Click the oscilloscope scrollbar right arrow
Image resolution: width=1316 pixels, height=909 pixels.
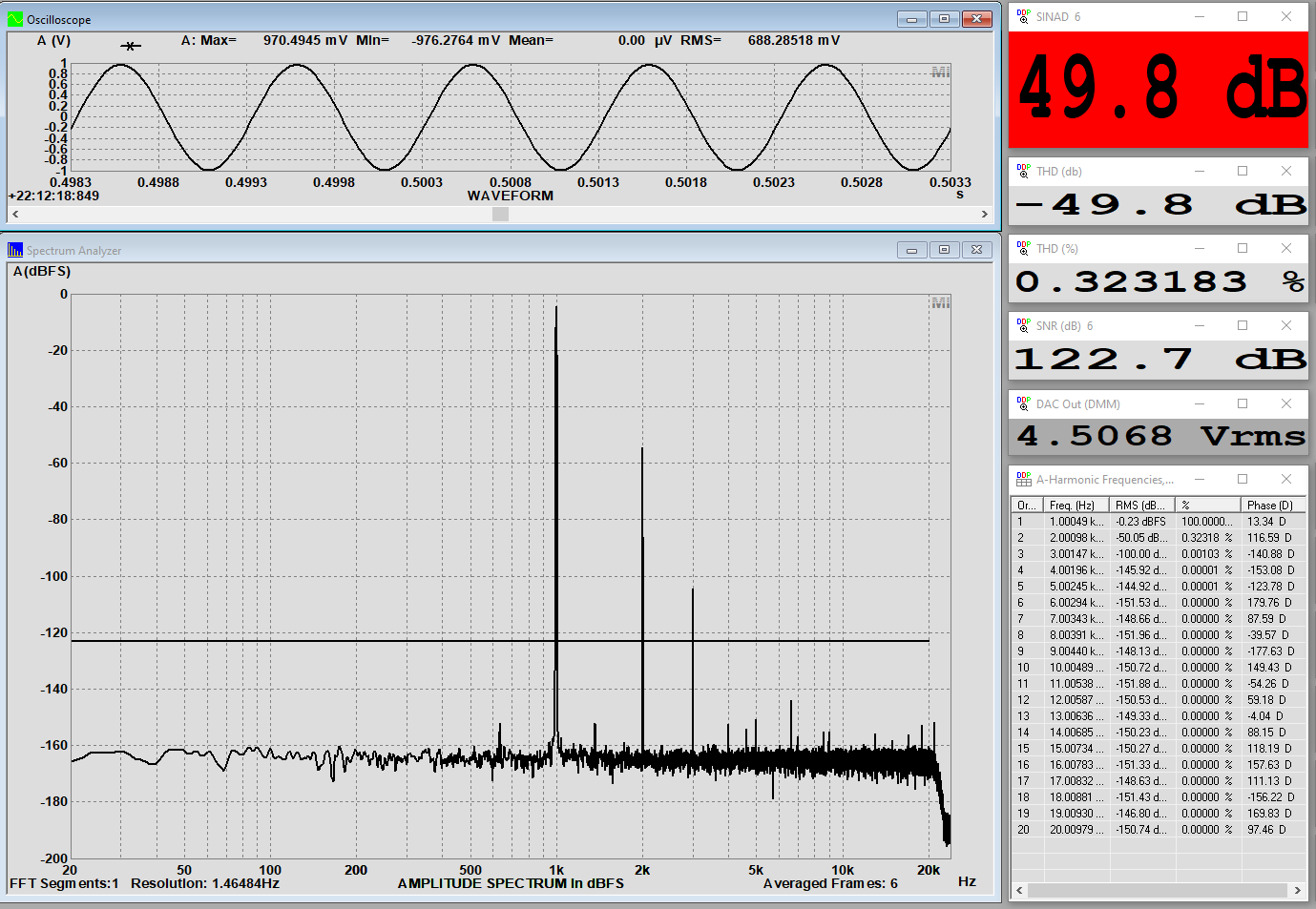tap(985, 215)
